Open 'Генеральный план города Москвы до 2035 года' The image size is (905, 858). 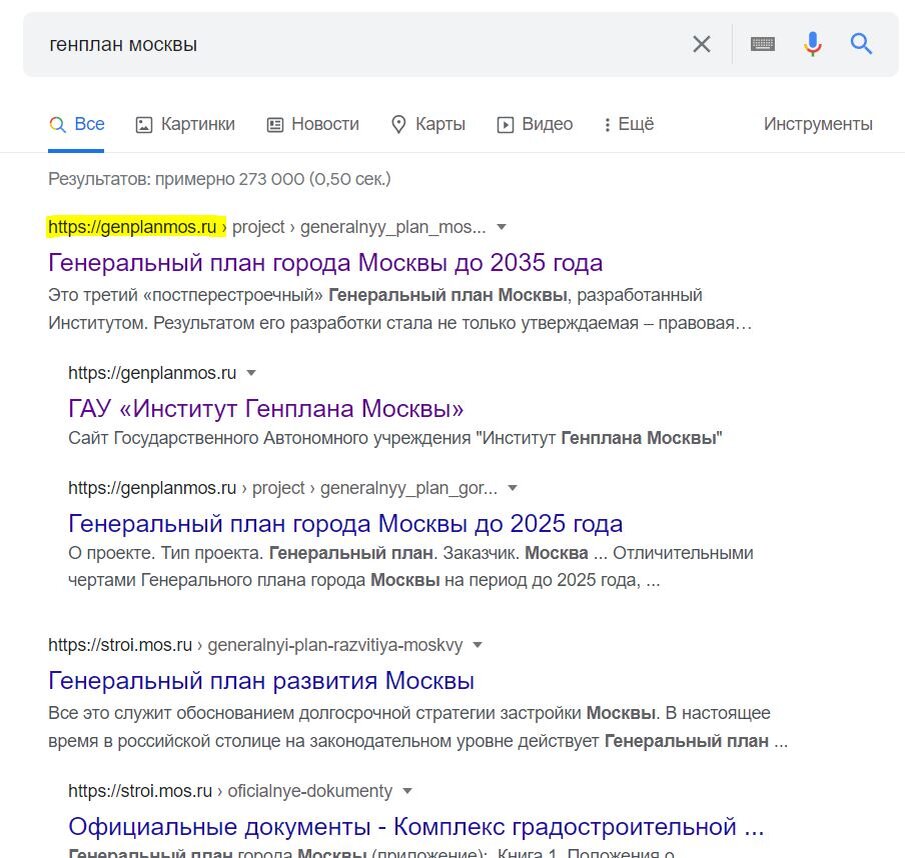pos(326,263)
